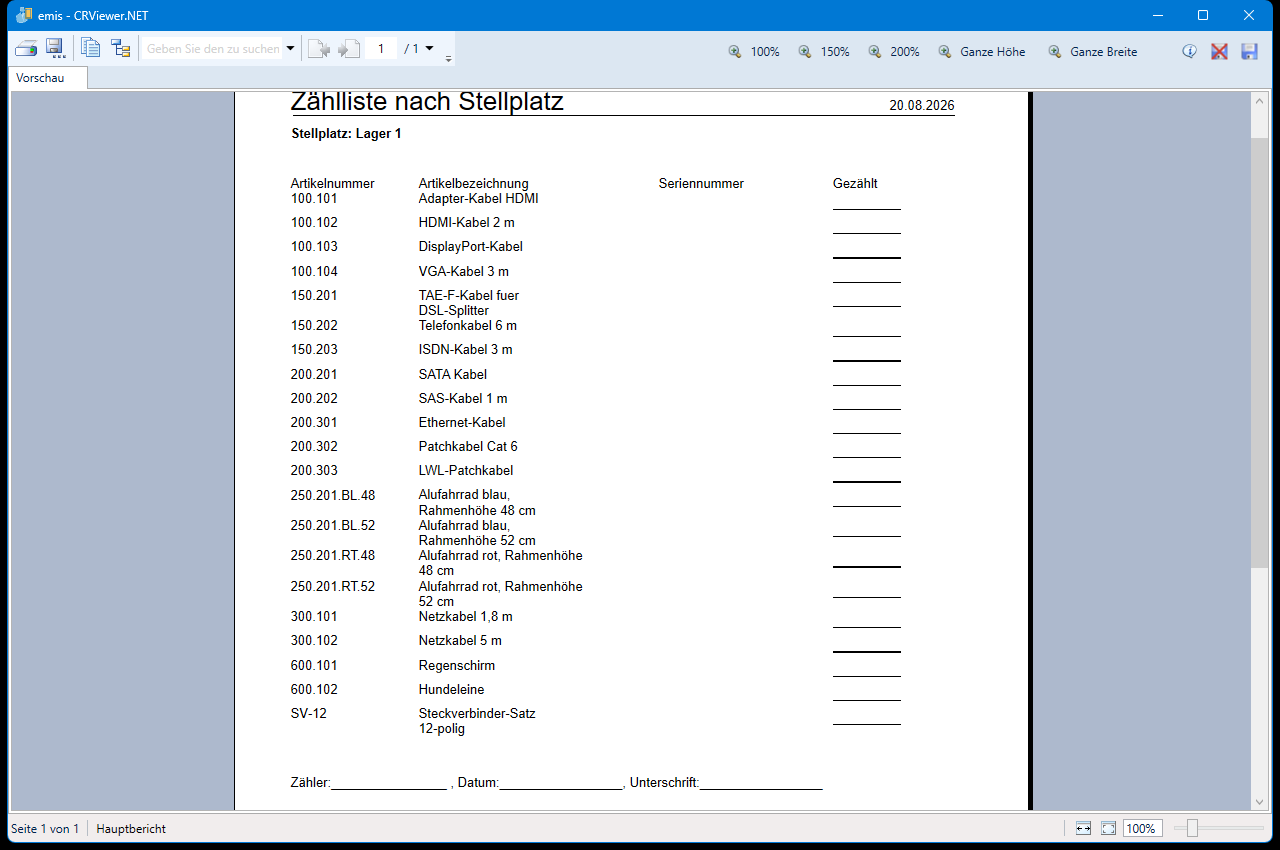Click 'DisplayPort-Kabel' entry

pyautogui.click(x=470, y=246)
